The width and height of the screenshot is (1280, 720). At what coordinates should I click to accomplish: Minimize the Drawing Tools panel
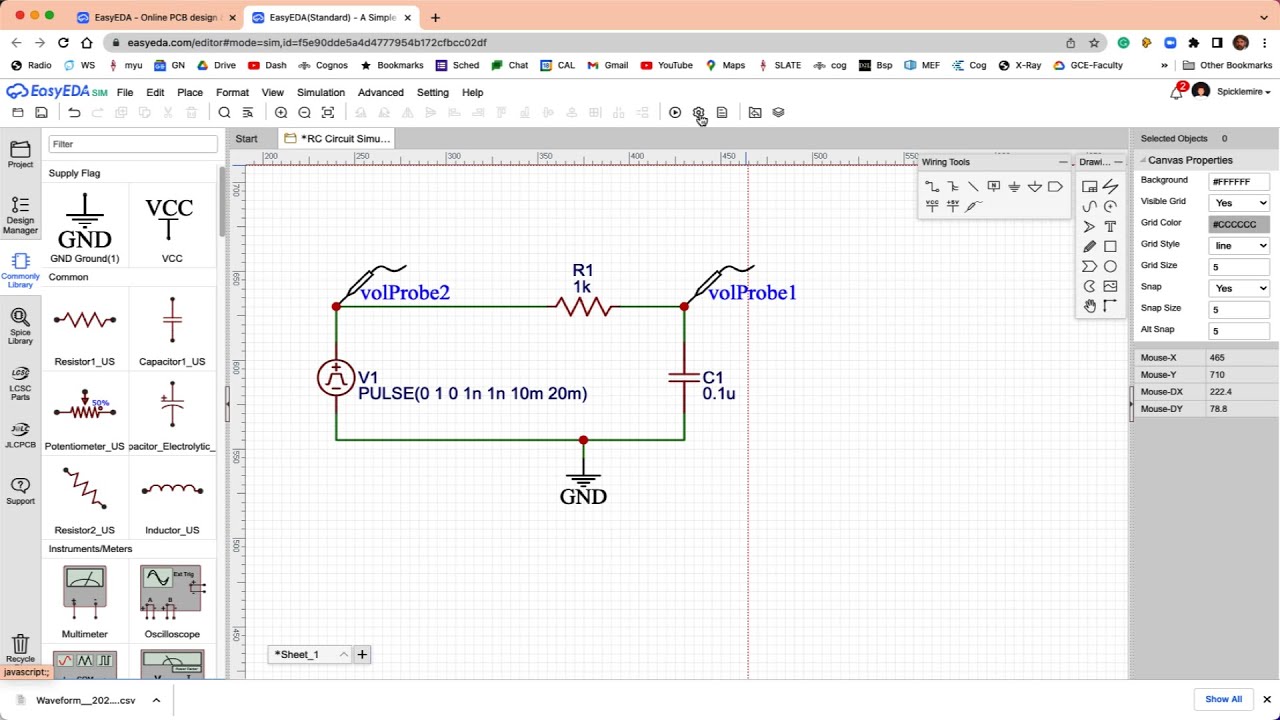(x=1118, y=162)
